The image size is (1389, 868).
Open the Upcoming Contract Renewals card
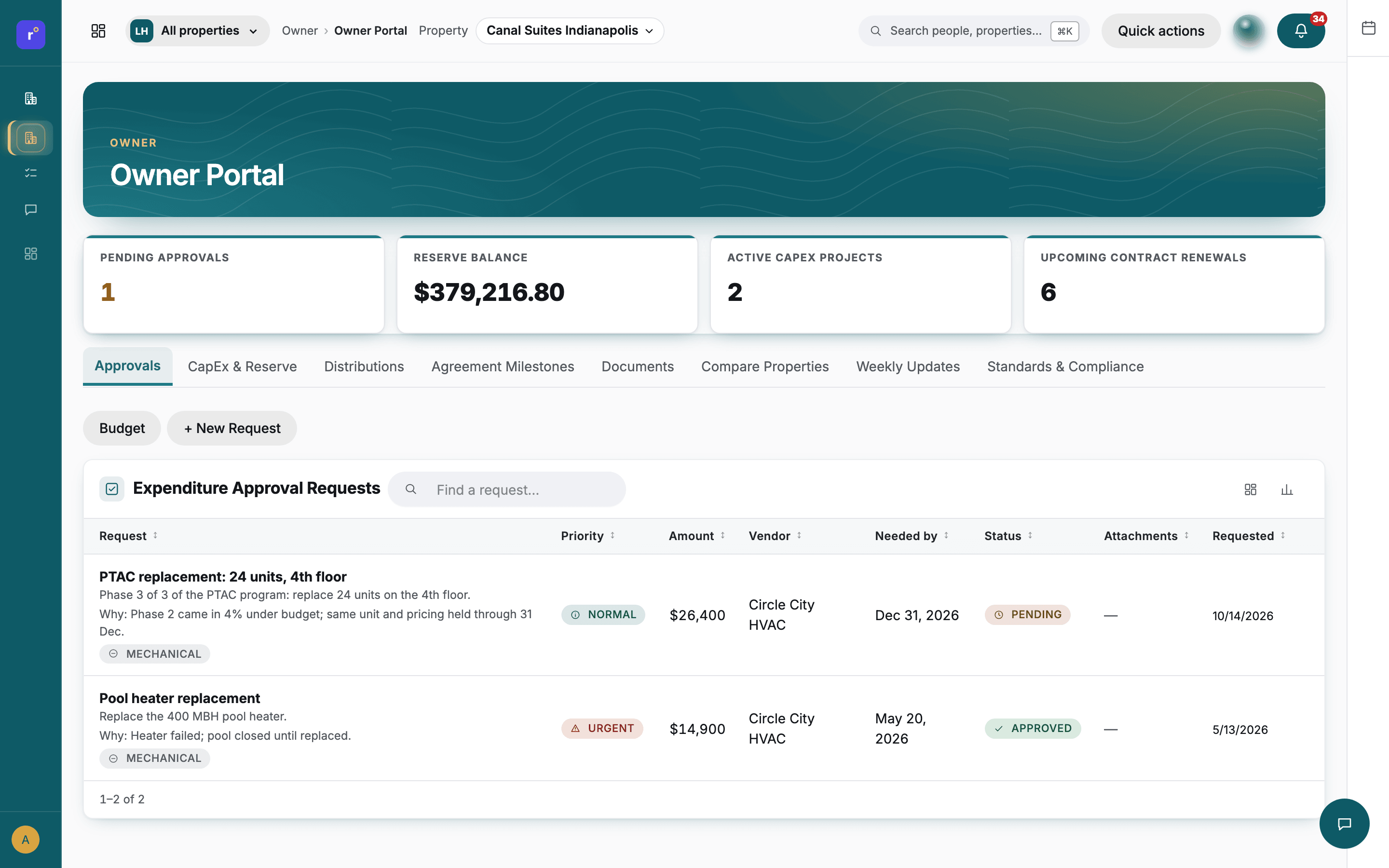tap(1174, 285)
